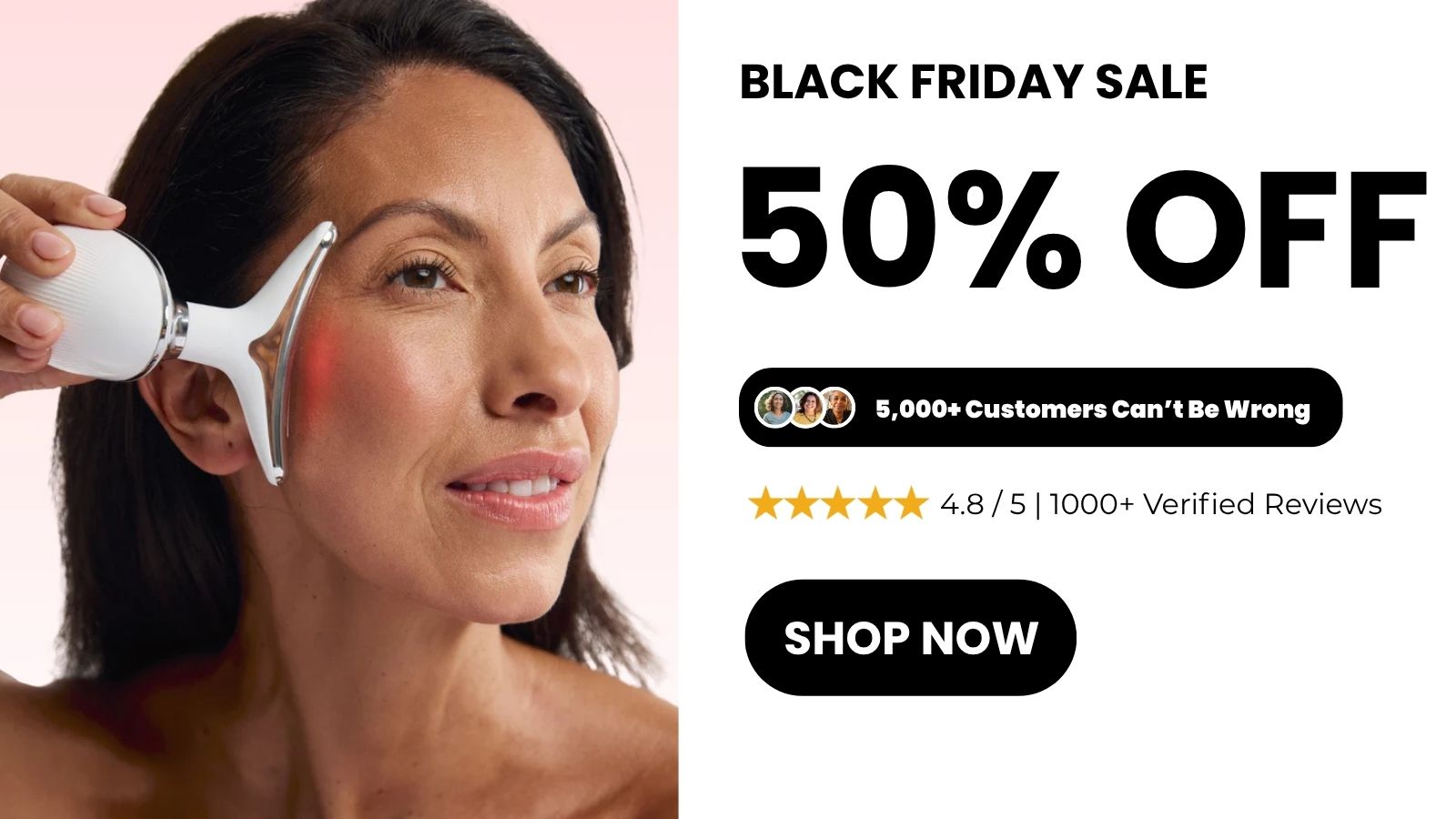Screen dimensions: 1456x819
Task: Click the BLACK FRIDAY SALE heading
Action: click(974, 82)
